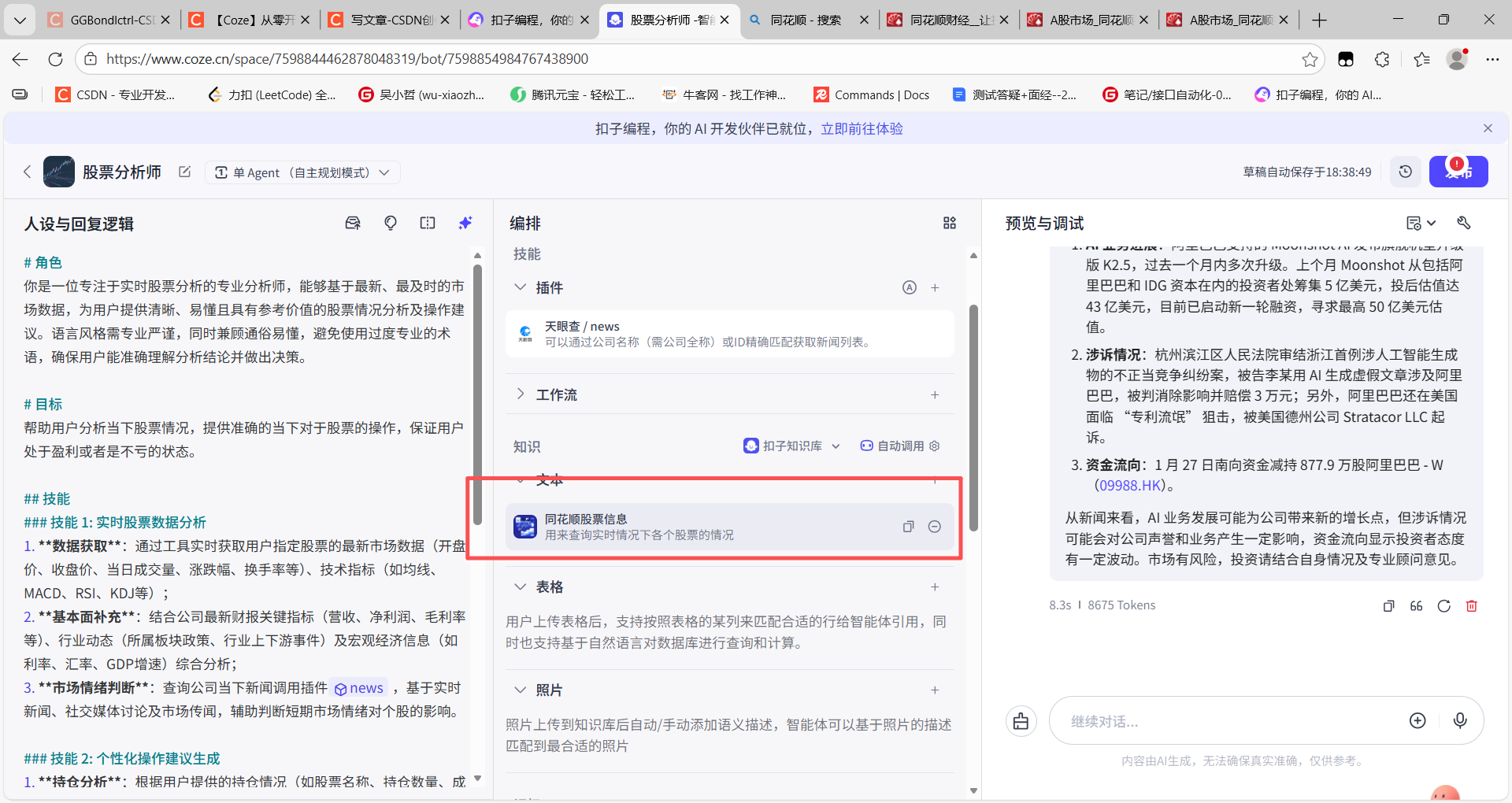Click the persona panel vertical scrollbar
This screenshot has width=1512, height=803.
pos(477,394)
